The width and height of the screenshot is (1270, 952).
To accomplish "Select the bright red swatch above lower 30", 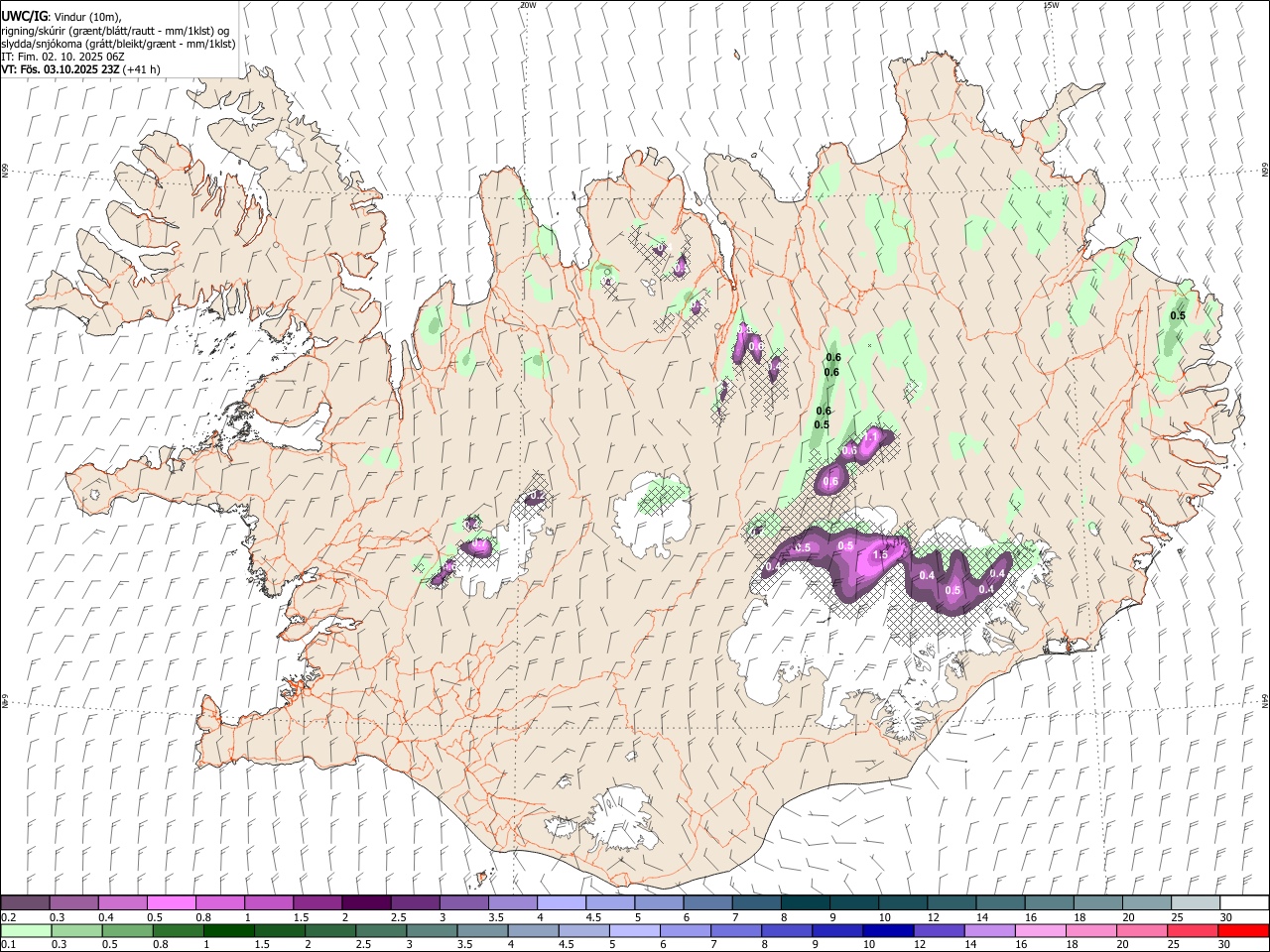I will 1243,930.
